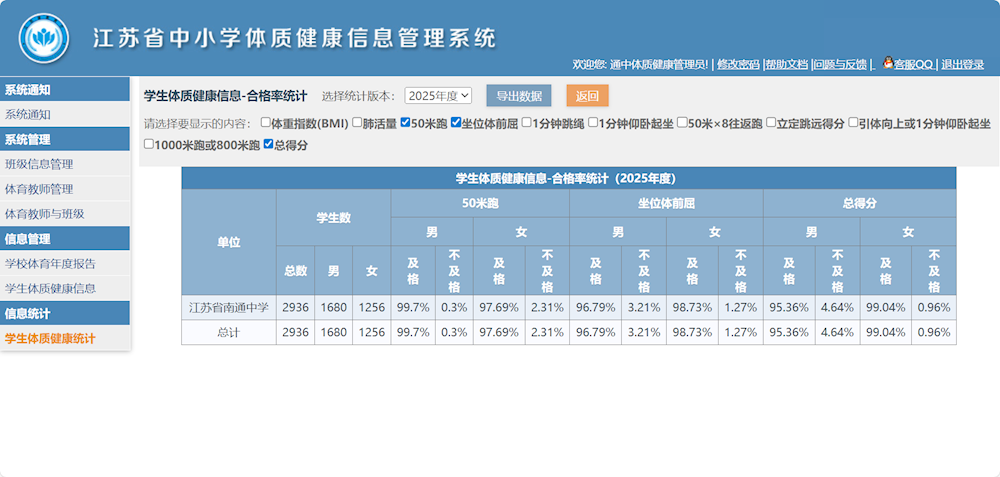Viewport: 1000px width, 477px height.
Task: Uncheck the 总得分 checkbox
Action: 269,145
